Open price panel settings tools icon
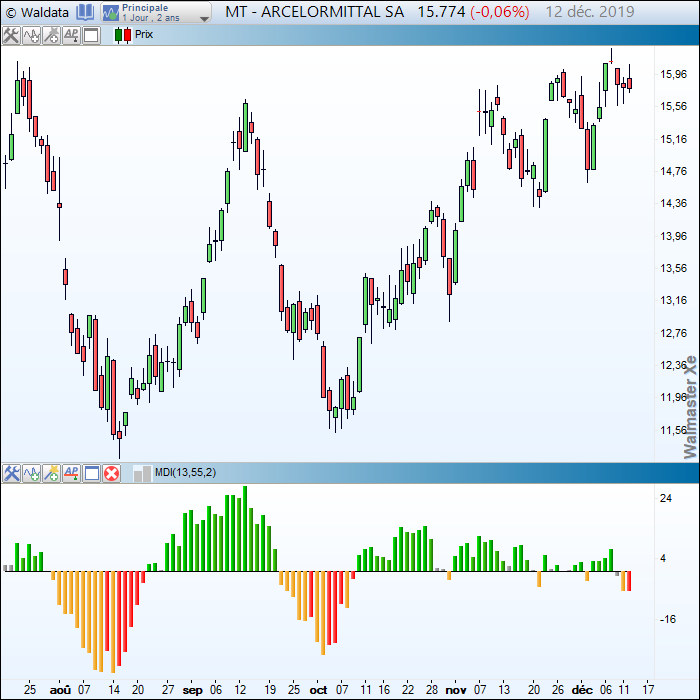The image size is (700, 700). click(11, 35)
